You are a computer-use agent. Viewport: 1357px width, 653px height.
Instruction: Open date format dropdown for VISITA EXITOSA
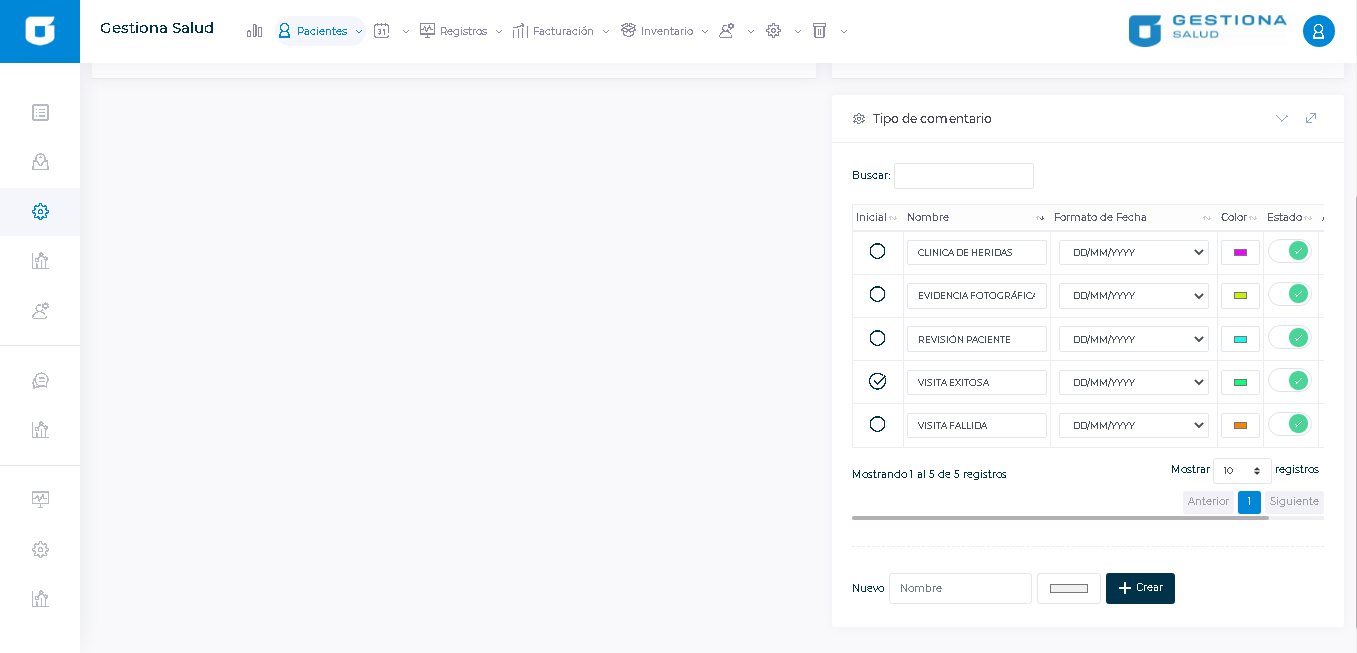pyautogui.click(x=1133, y=383)
